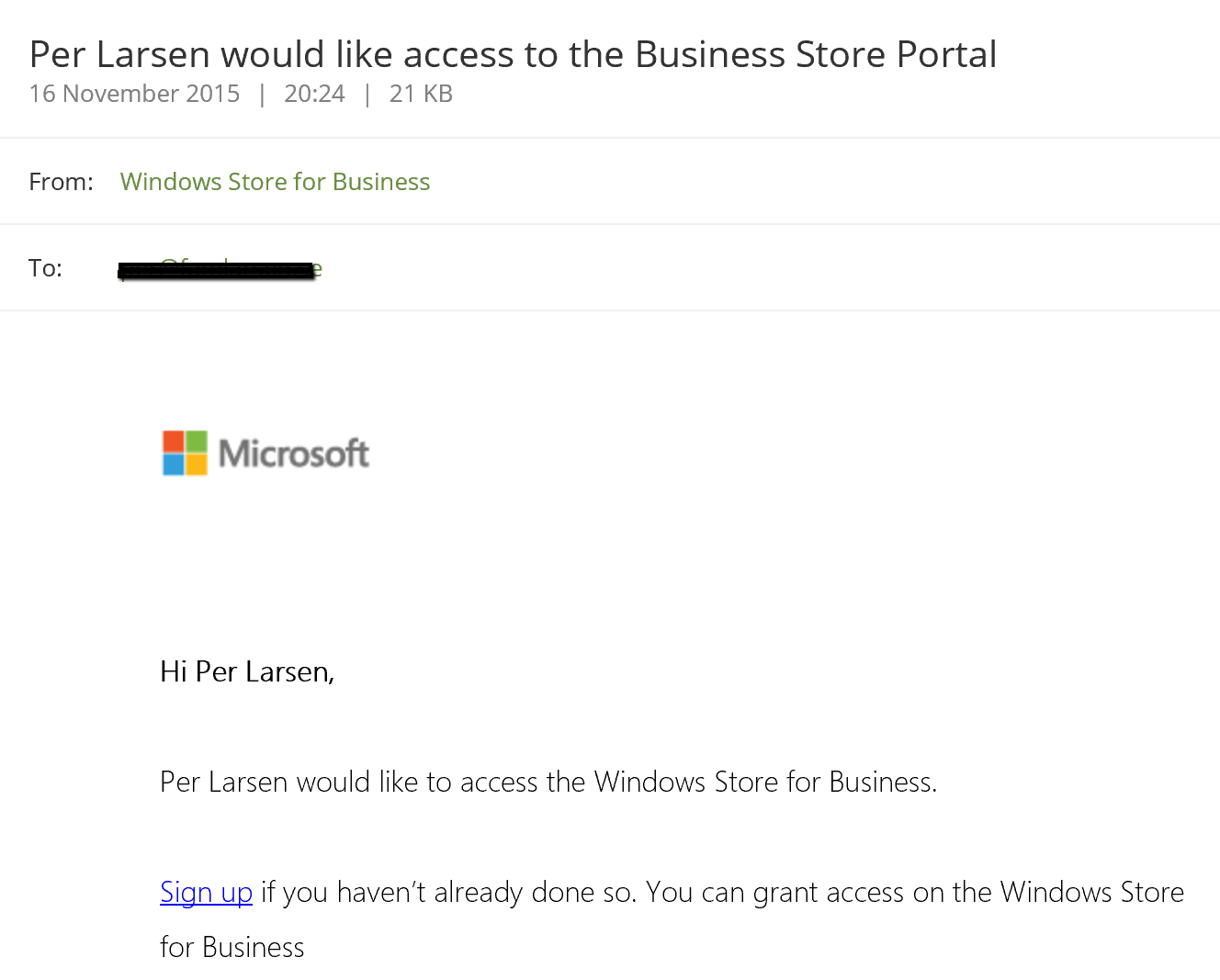Click the 21 KB message size
Image resolution: width=1220 pixels, height=980 pixels.
[x=421, y=94]
